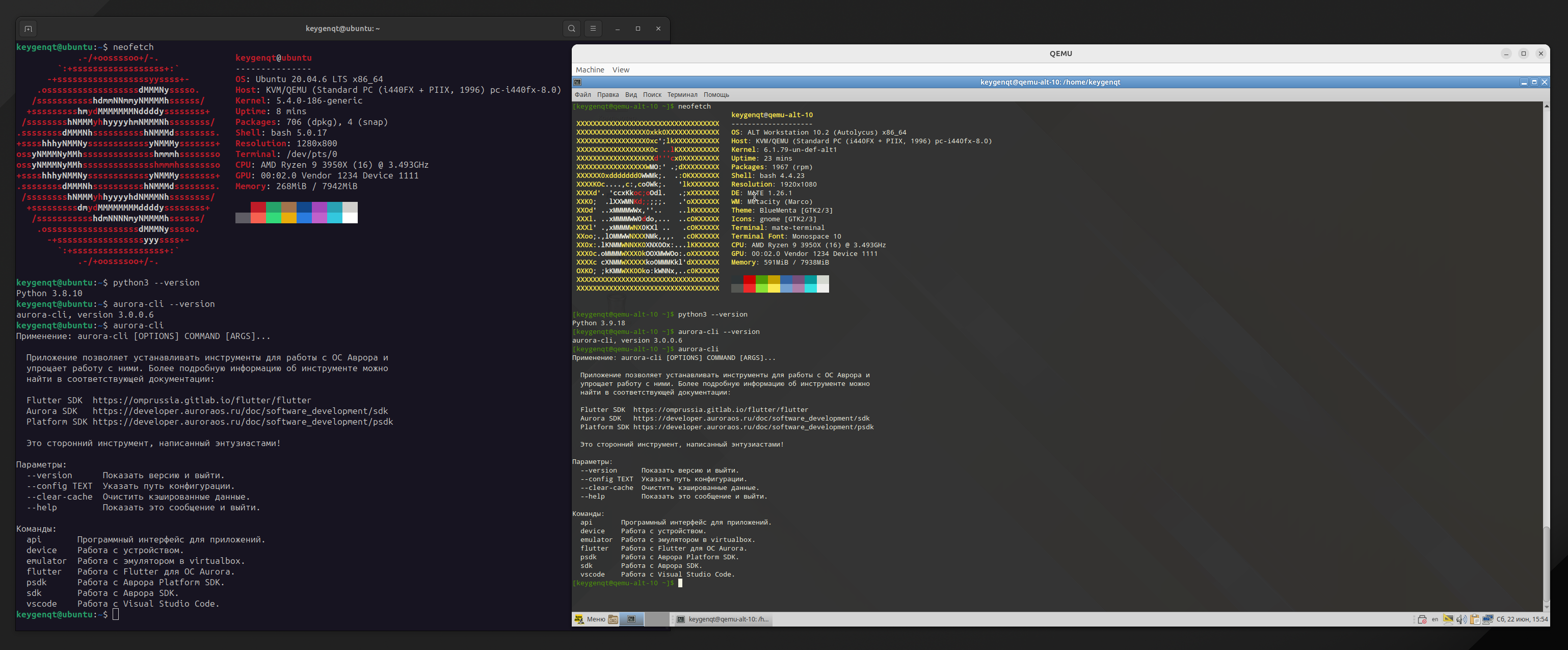Click 'DE: MATE 1.26.1' line in the ALT terminal

tap(761, 193)
